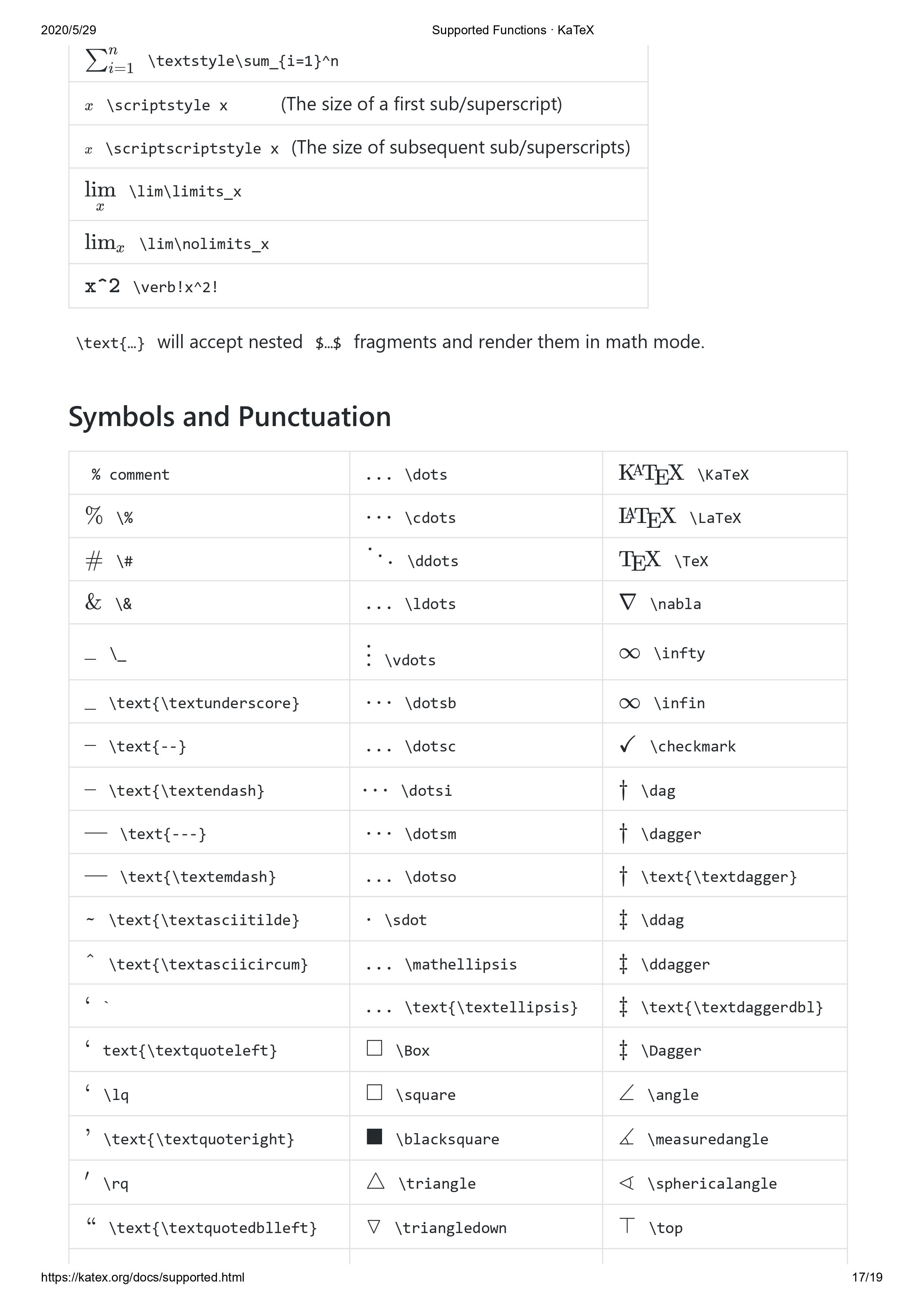Click the KaTeX logo glyph

tap(650, 473)
